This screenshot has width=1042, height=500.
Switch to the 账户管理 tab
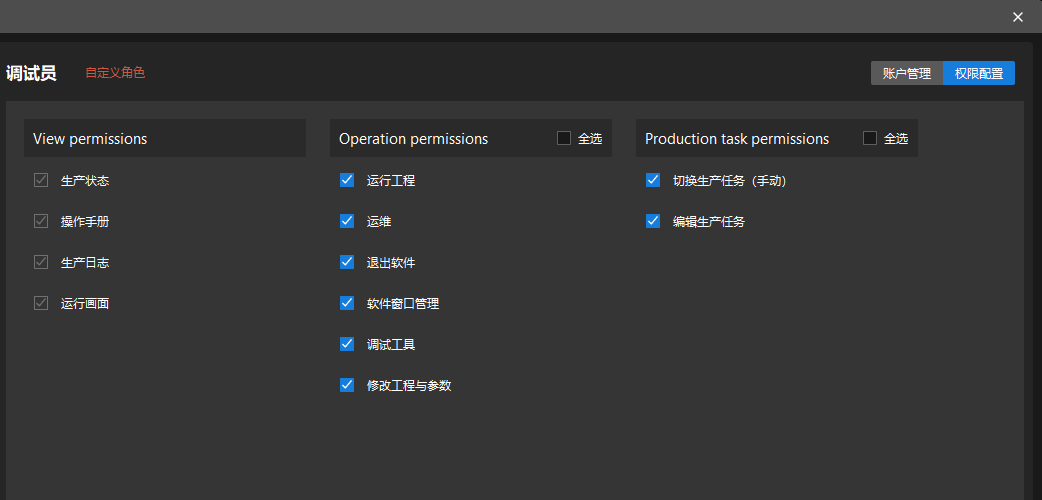point(907,73)
